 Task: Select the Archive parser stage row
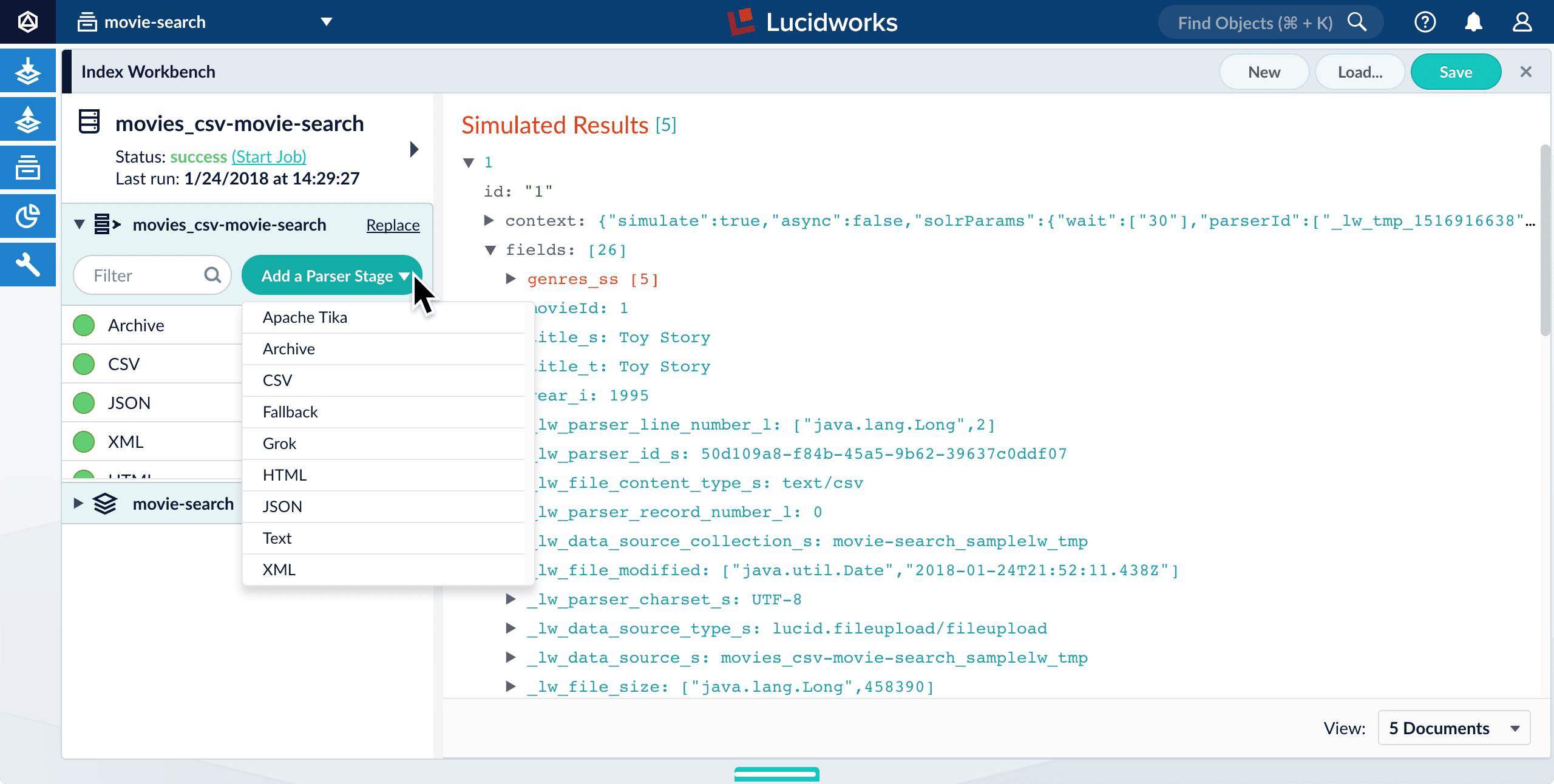pos(152,325)
